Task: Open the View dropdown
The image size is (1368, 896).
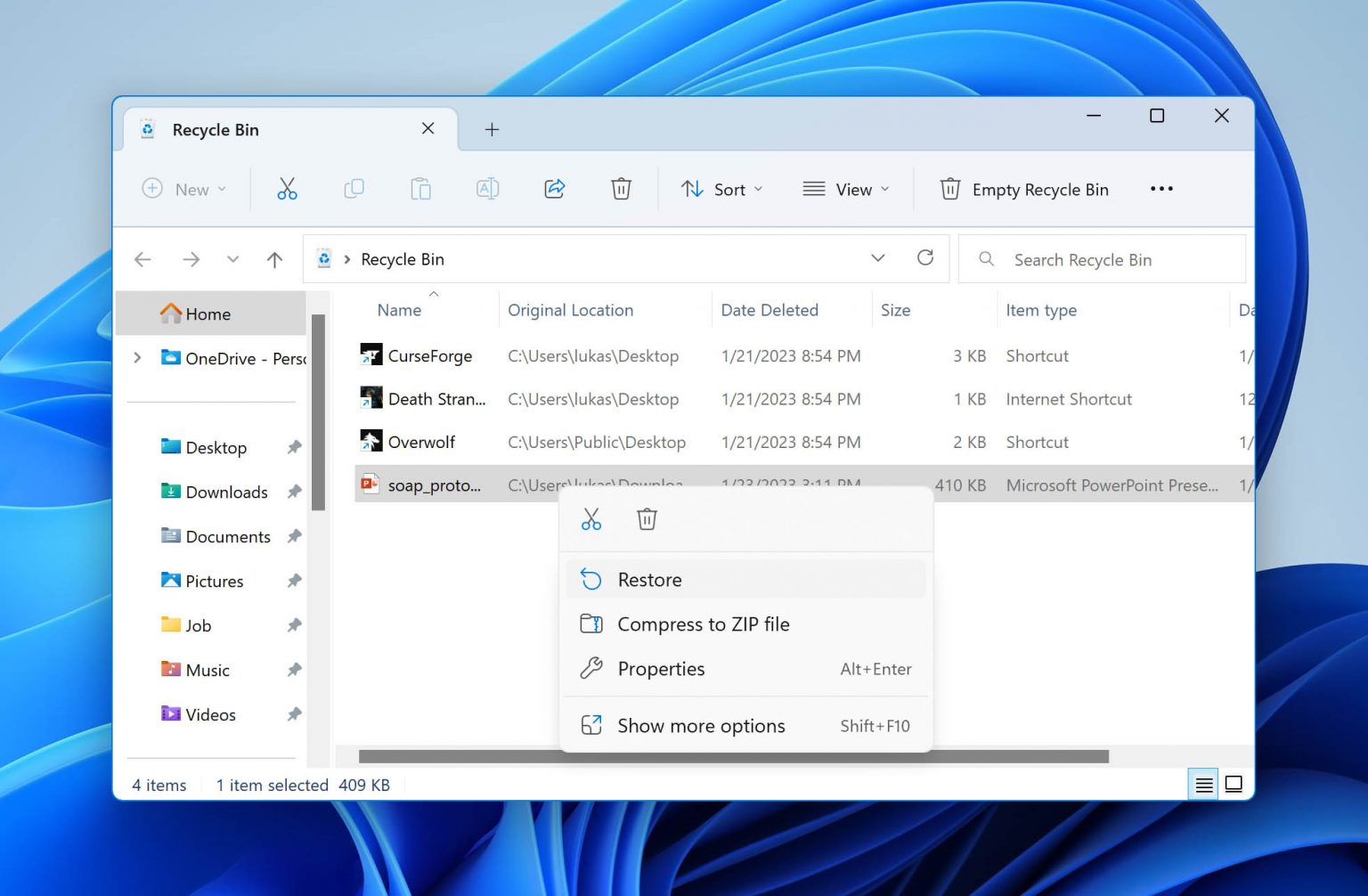Action: click(844, 188)
